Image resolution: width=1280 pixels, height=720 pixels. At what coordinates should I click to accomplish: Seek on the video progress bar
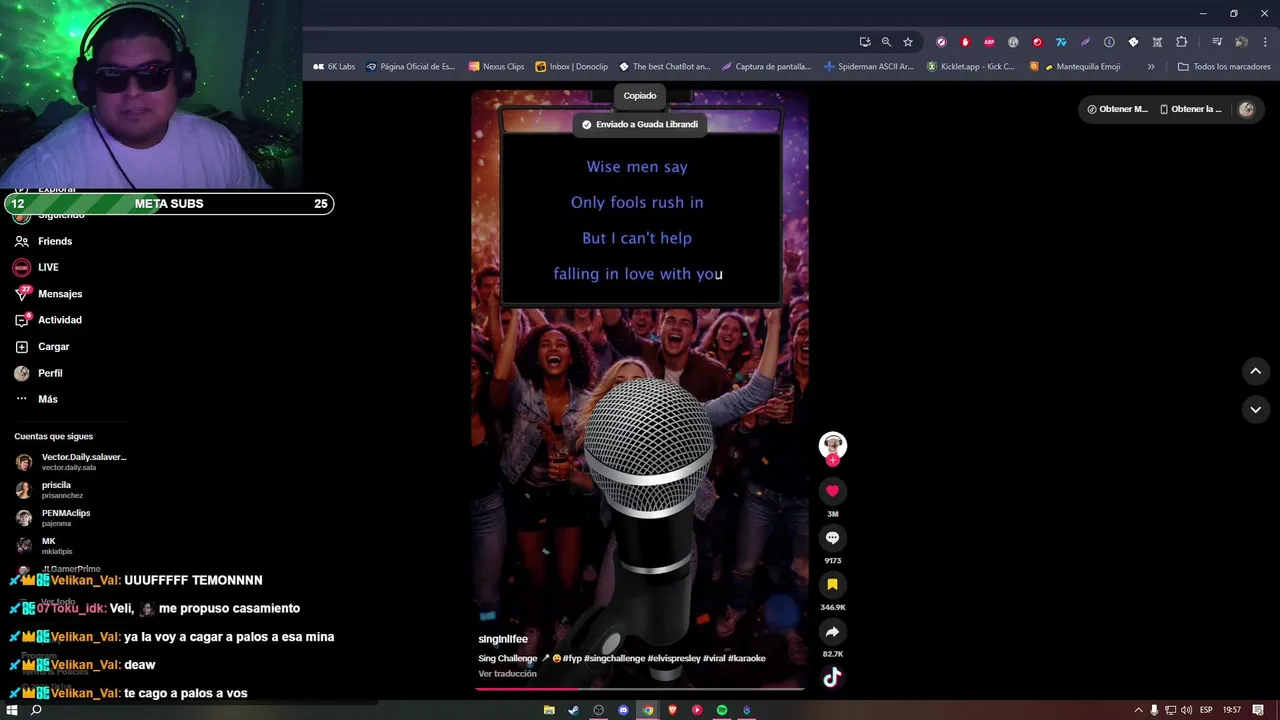coord(639,689)
